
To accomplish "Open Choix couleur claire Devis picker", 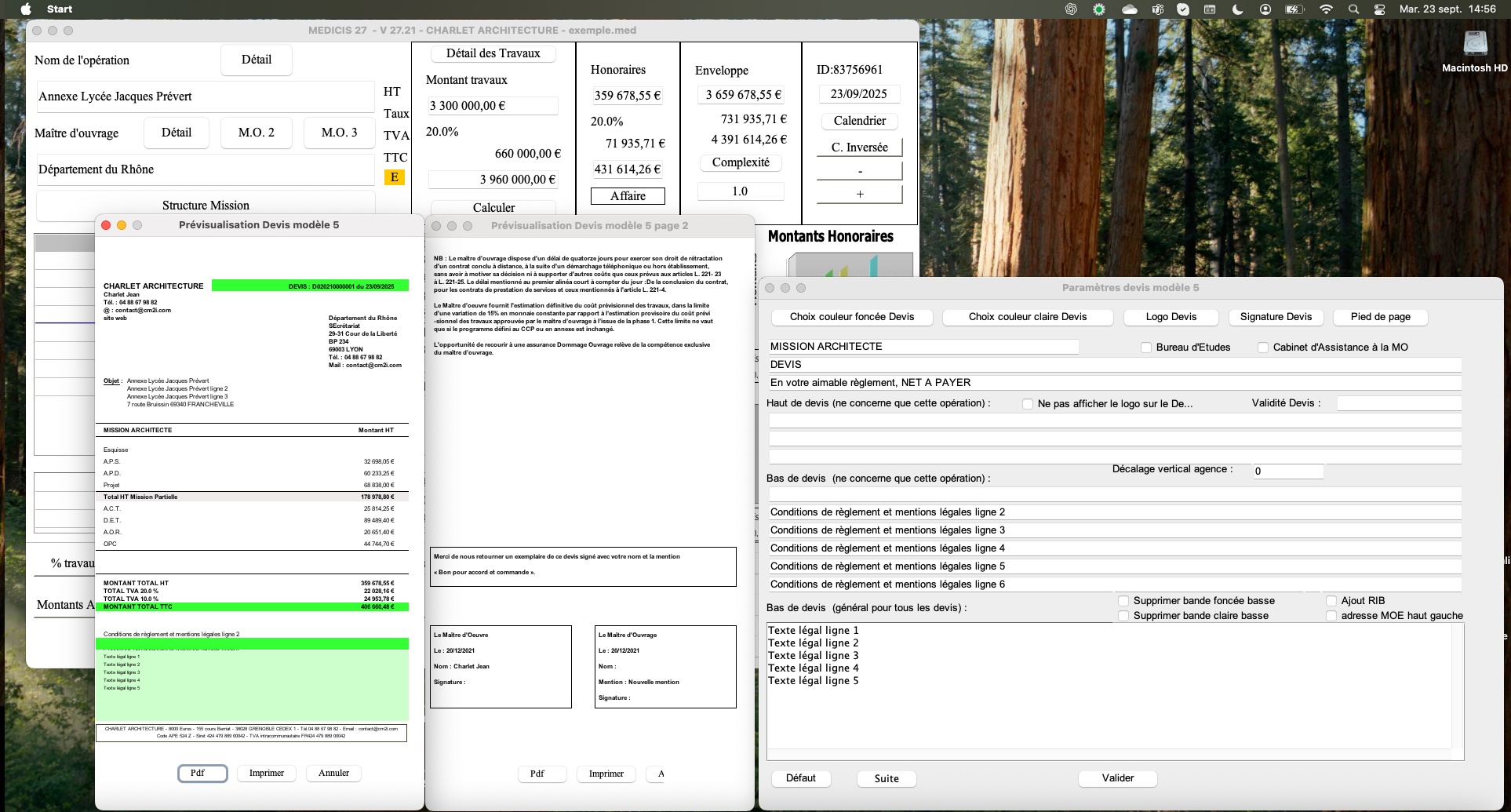I will tap(1028, 317).
